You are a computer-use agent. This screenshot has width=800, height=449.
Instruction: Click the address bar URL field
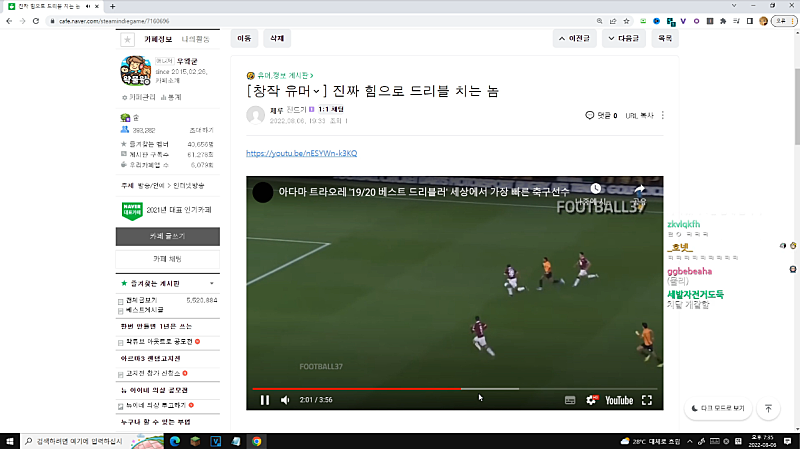(321, 21)
